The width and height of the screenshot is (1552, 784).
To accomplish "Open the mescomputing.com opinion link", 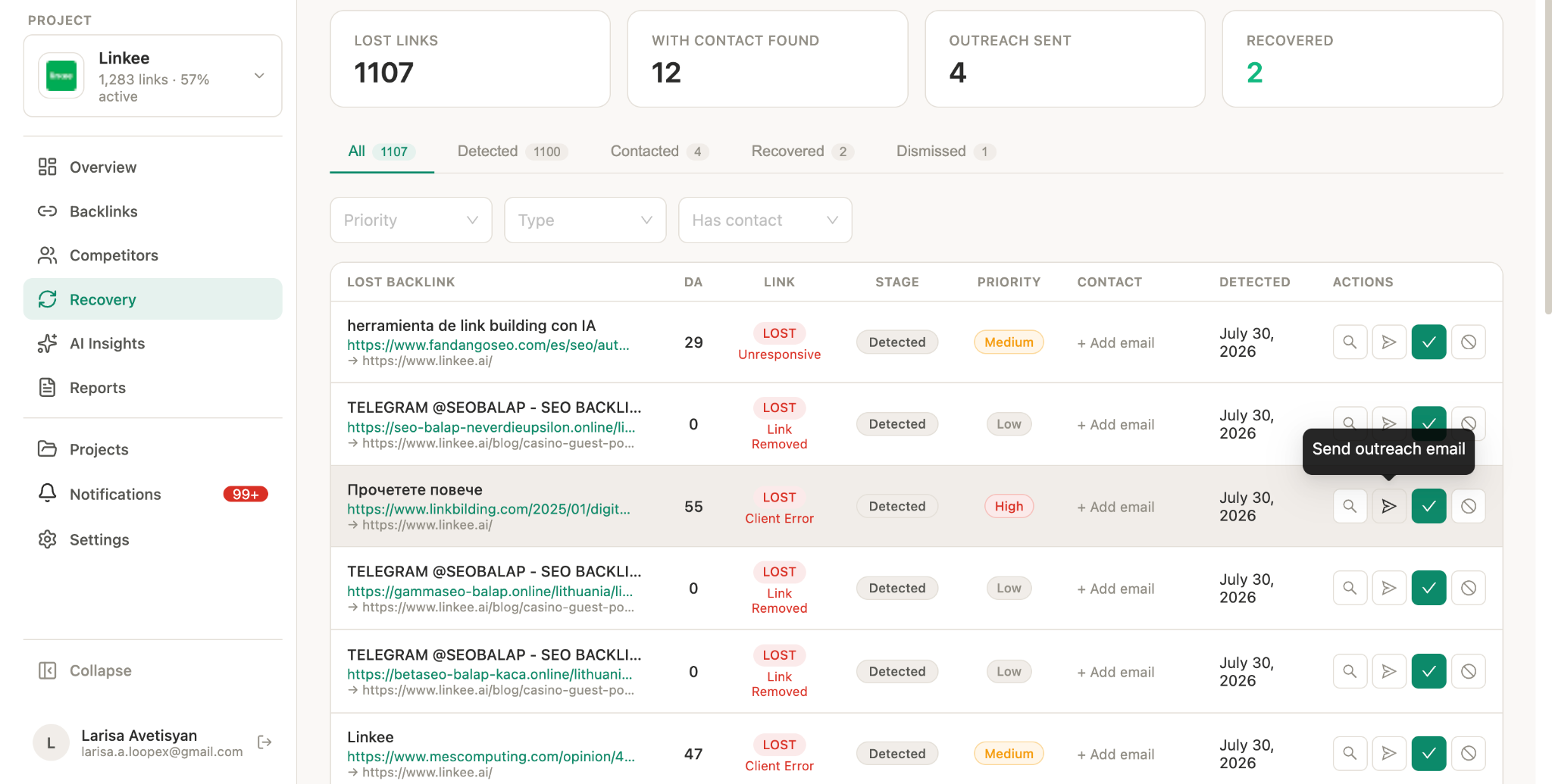I will click(491, 756).
